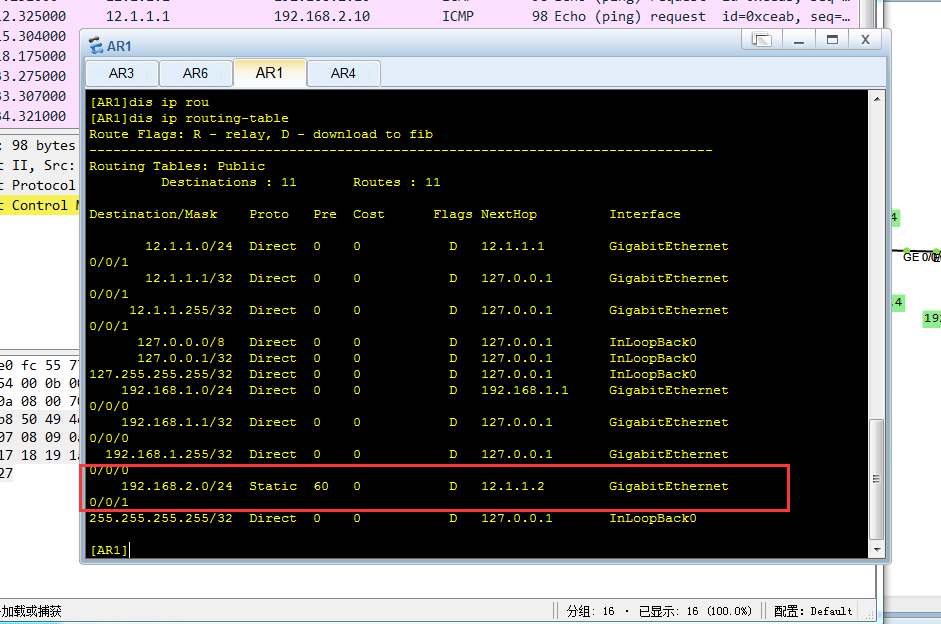The width and height of the screenshot is (941, 624).
Task: Click the 12.1.1.255/32 destination entry
Action: (x=181, y=310)
